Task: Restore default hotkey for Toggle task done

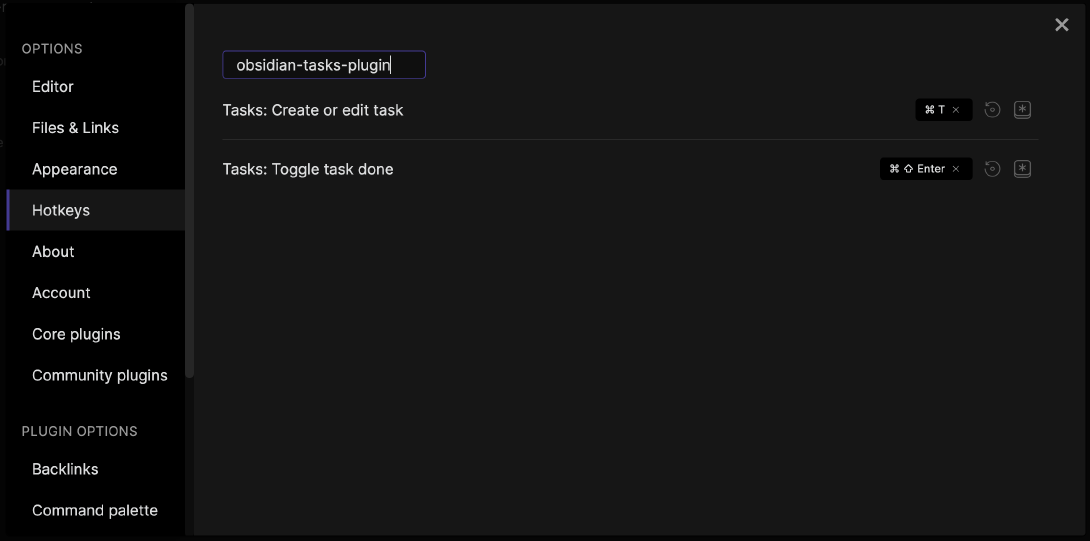Action: coord(992,169)
